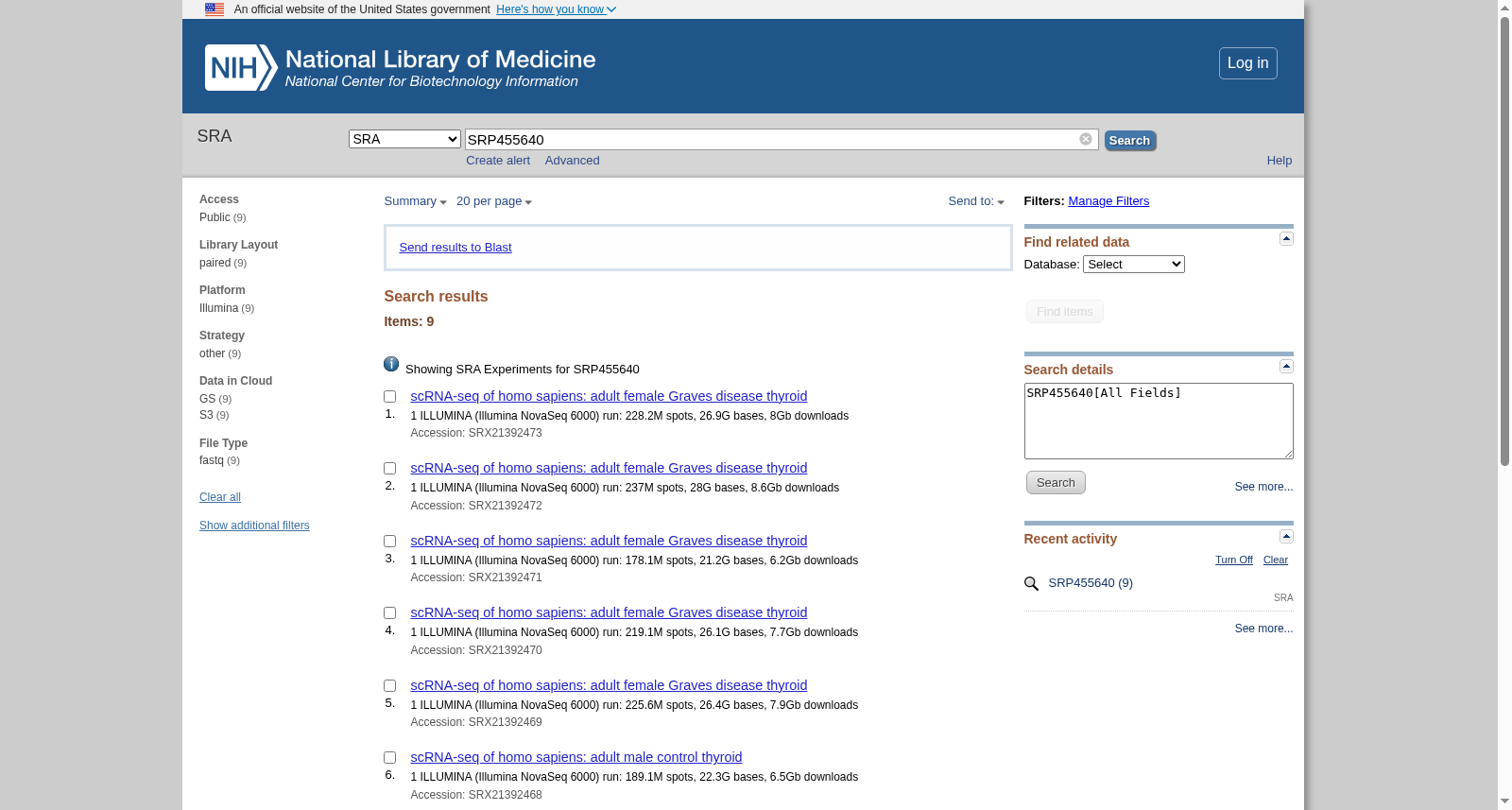Click the page vertical scrollbar thumb

click(x=1504, y=241)
